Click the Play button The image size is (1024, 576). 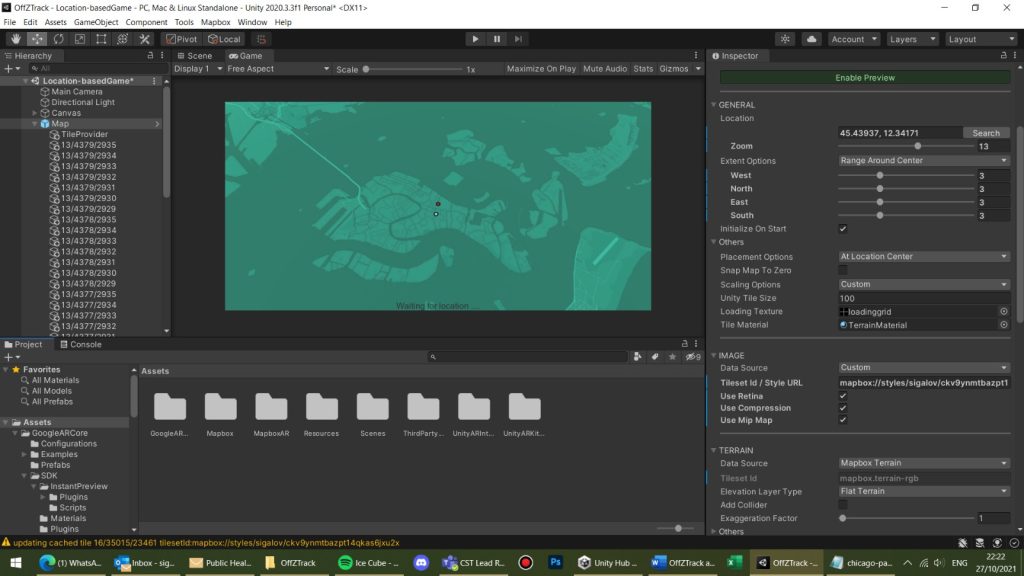pos(475,39)
